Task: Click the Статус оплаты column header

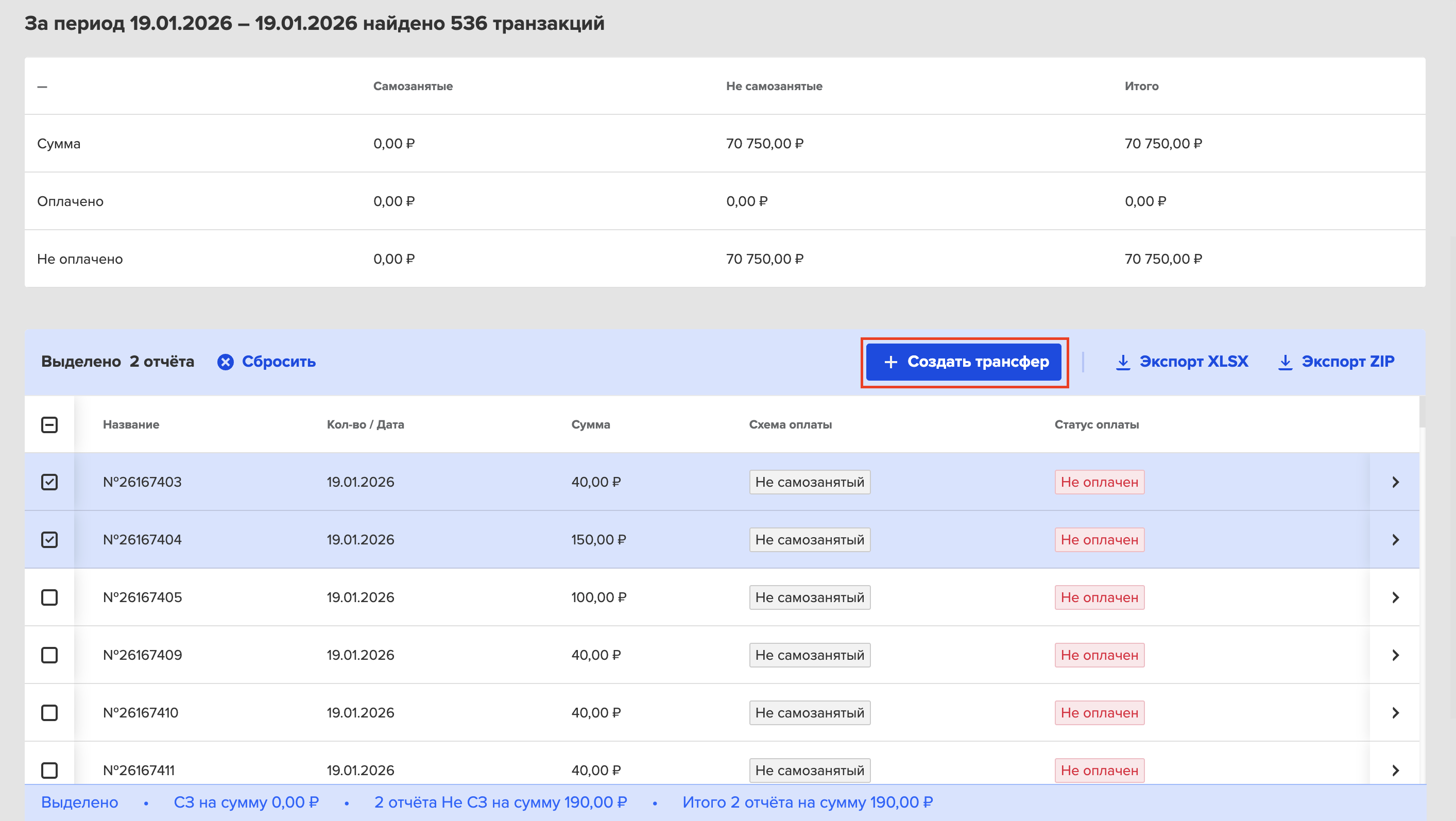Action: pyautogui.click(x=1097, y=424)
